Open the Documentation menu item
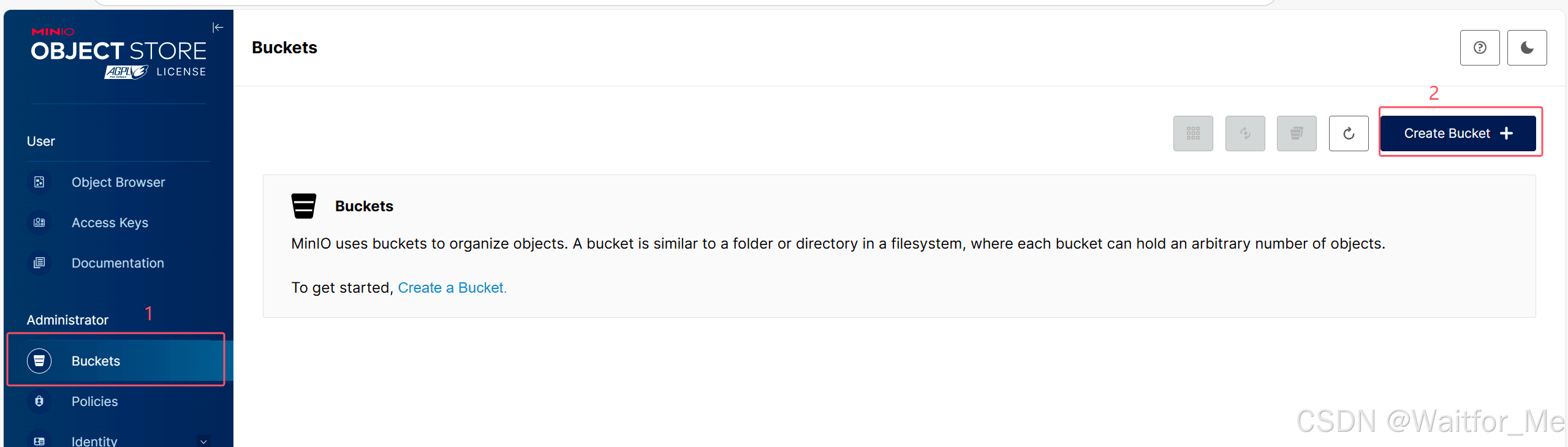 (x=118, y=263)
